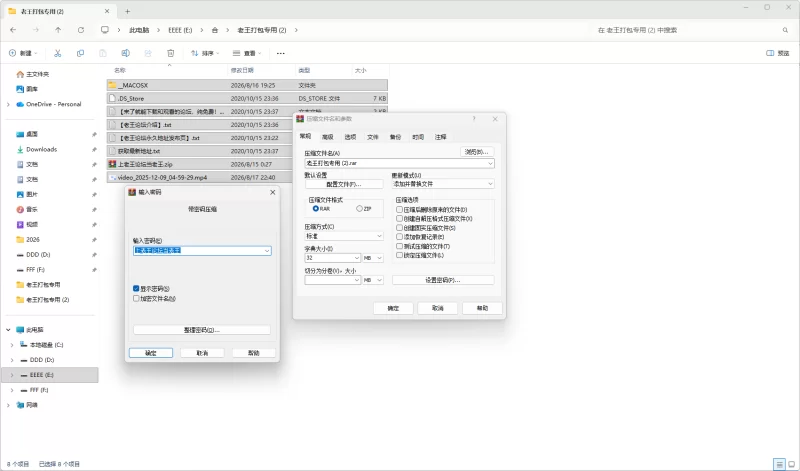Click the question mark in archive dialog
This screenshot has height=471, width=800.
pyautogui.click(x=474, y=119)
